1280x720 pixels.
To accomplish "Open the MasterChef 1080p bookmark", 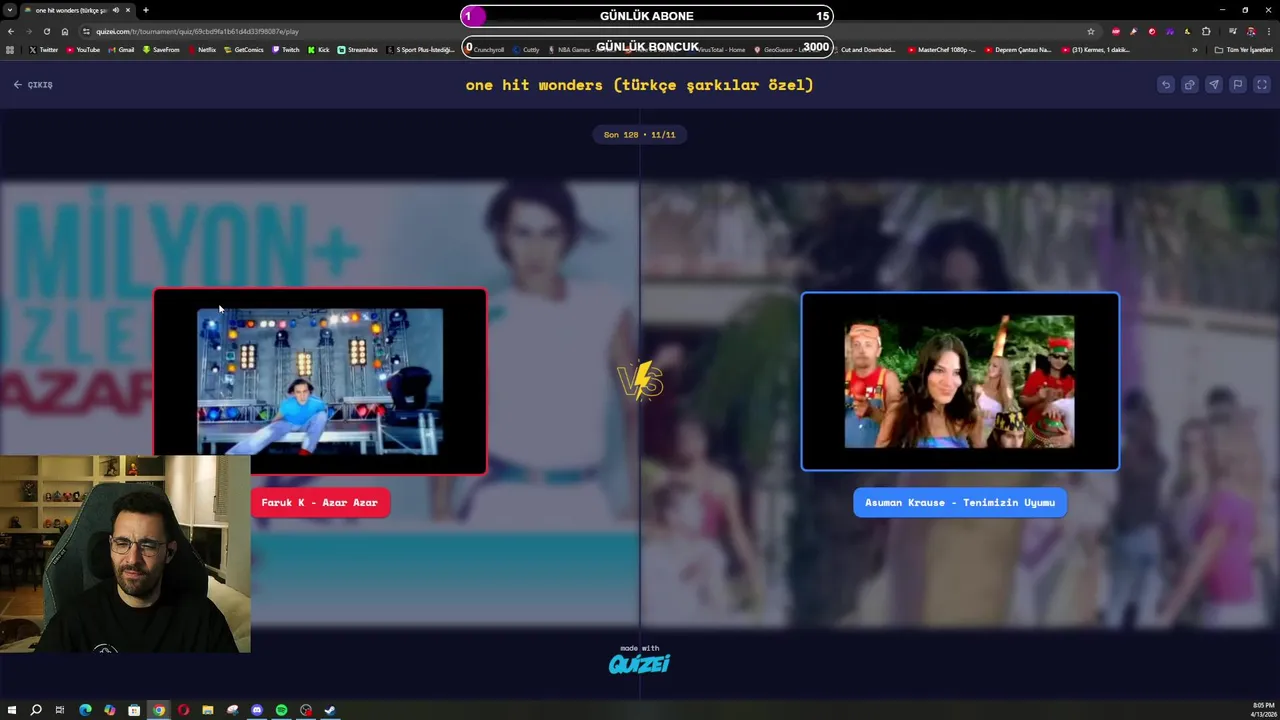I will pyautogui.click(x=942, y=49).
